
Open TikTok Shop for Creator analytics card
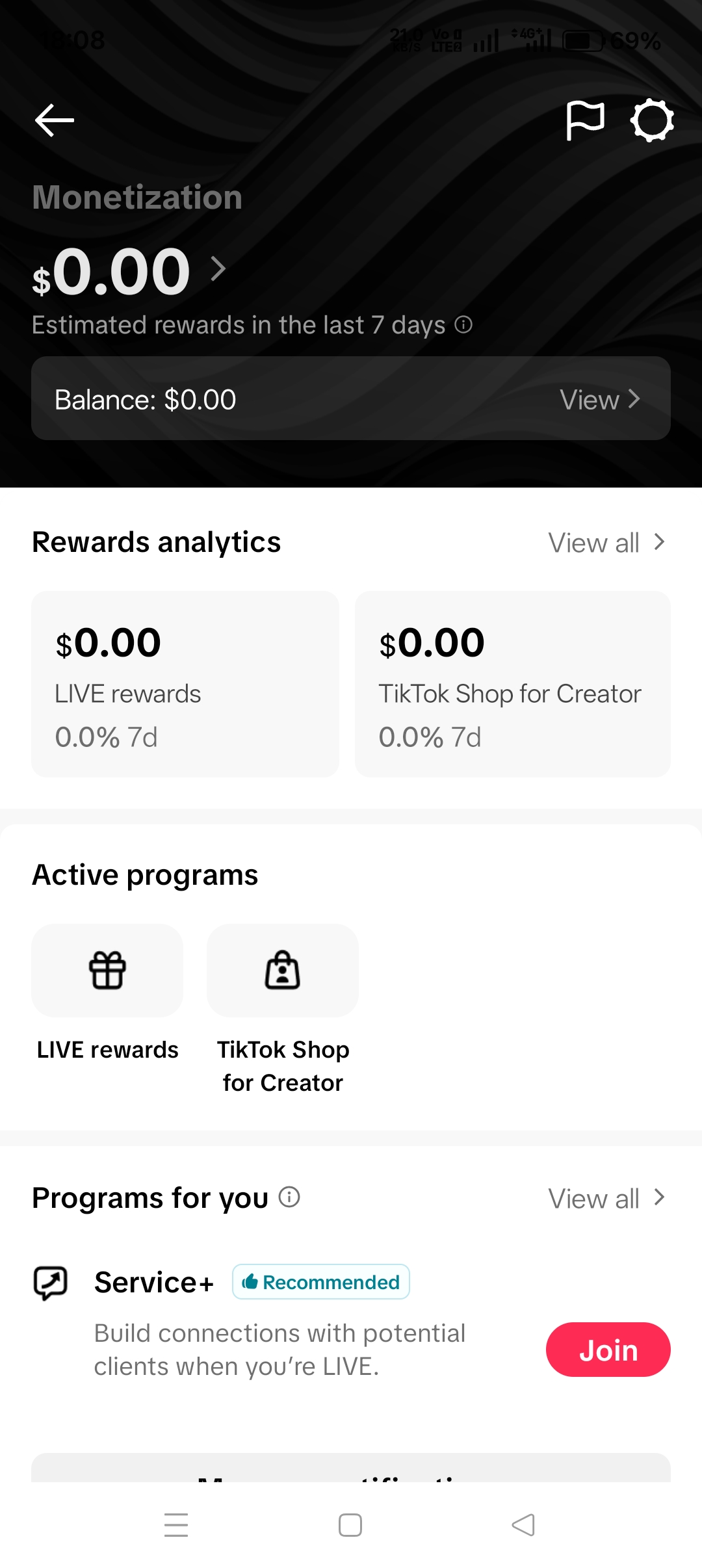(513, 684)
